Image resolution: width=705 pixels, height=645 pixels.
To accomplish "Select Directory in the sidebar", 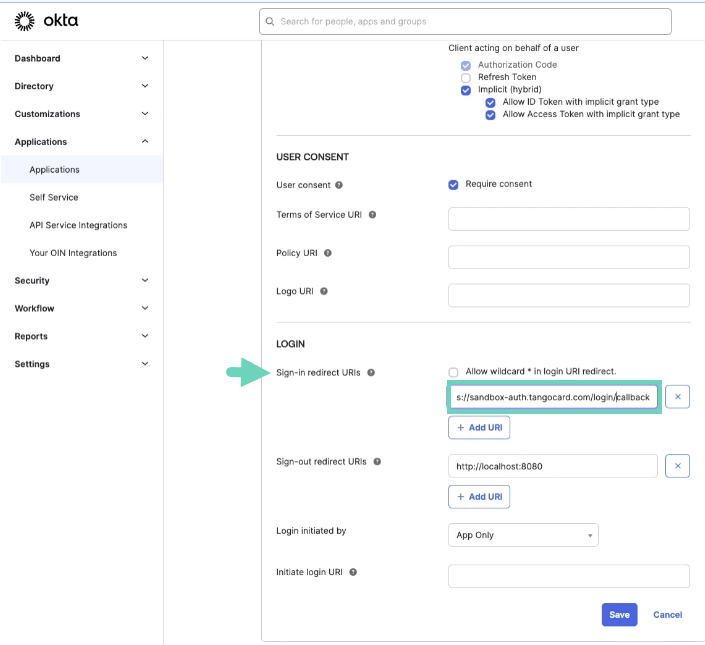I will point(34,86).
